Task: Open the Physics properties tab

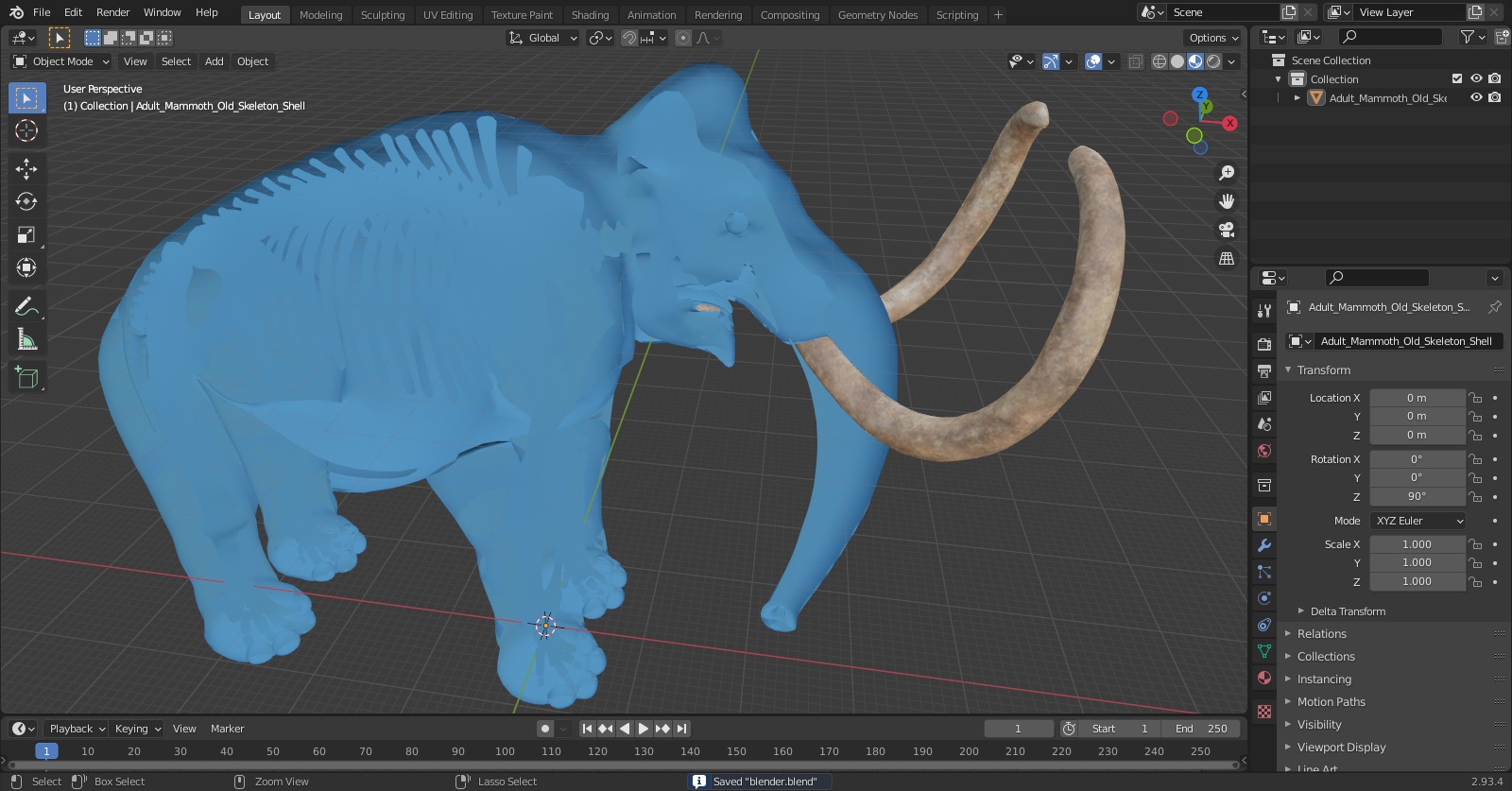Action: [1264, 598]
